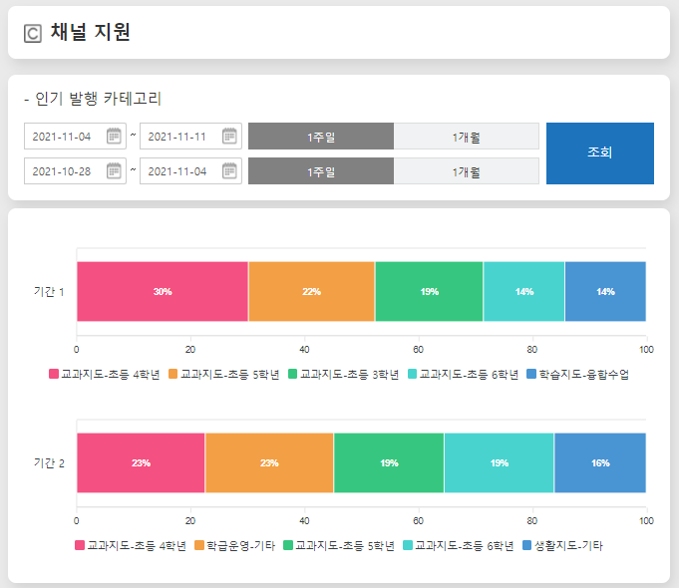Click the orange 22% segment in 기간 1
The height and width of the screenshot is (588, 679).
tap(311, 291)
